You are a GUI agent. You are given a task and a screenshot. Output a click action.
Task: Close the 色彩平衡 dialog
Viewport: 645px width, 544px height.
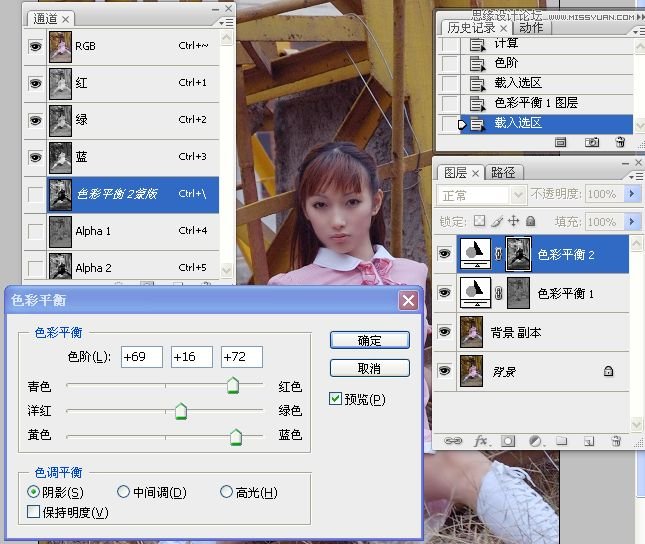pos(408,300)
